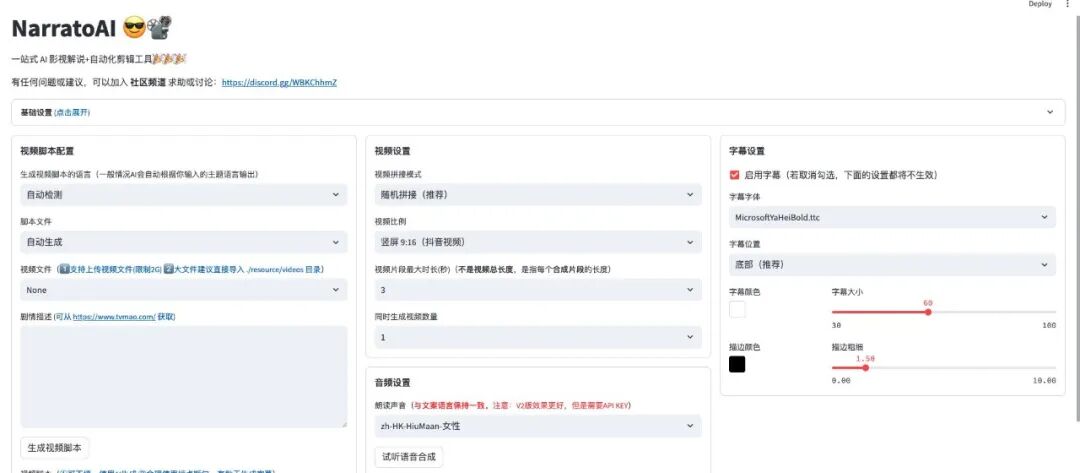1080x473 pixels.
Task: Open the 视频比例 竖屏 9:16 dropdown
Action: pos(538,242)
